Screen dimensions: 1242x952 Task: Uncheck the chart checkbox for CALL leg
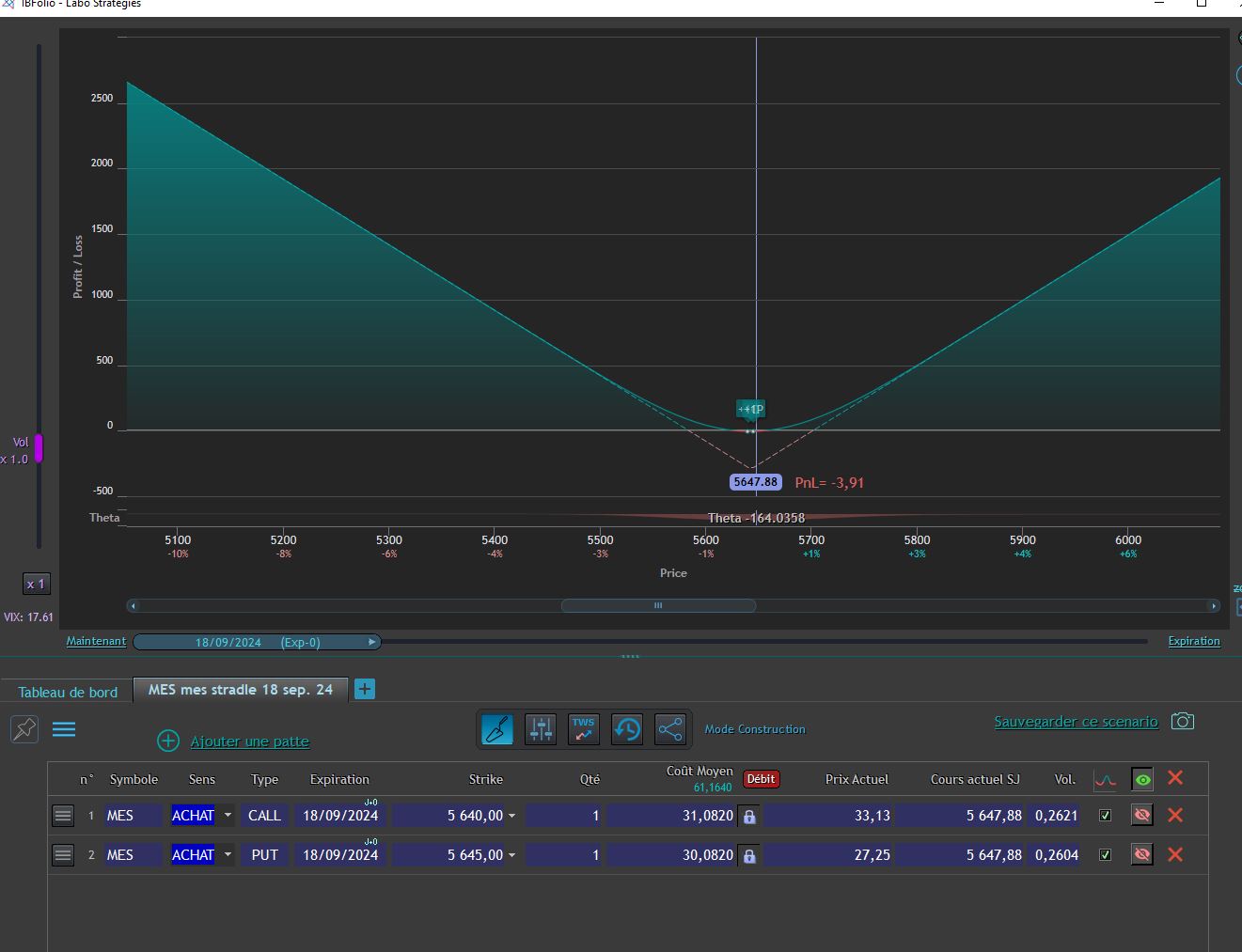click(x=1106, y=815)
